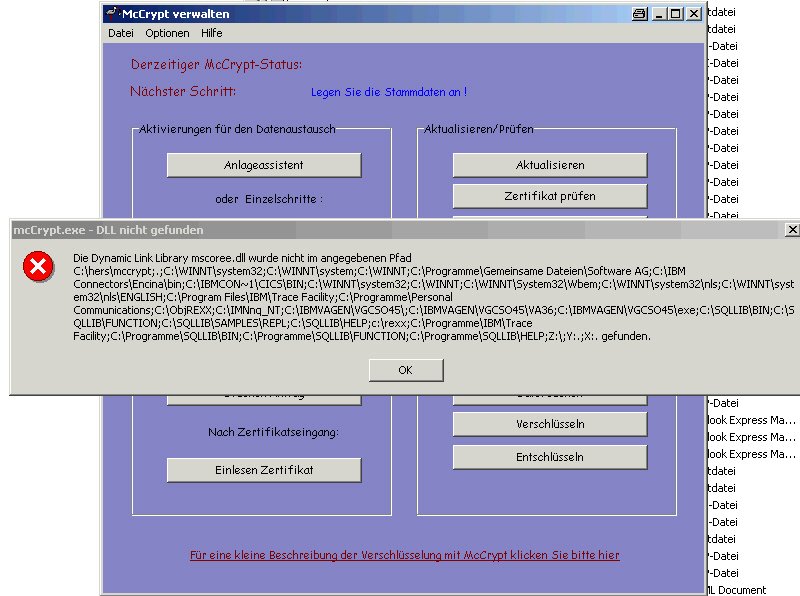Open the Optionen menu
This screenshot has height=596, width=800.
167,33
